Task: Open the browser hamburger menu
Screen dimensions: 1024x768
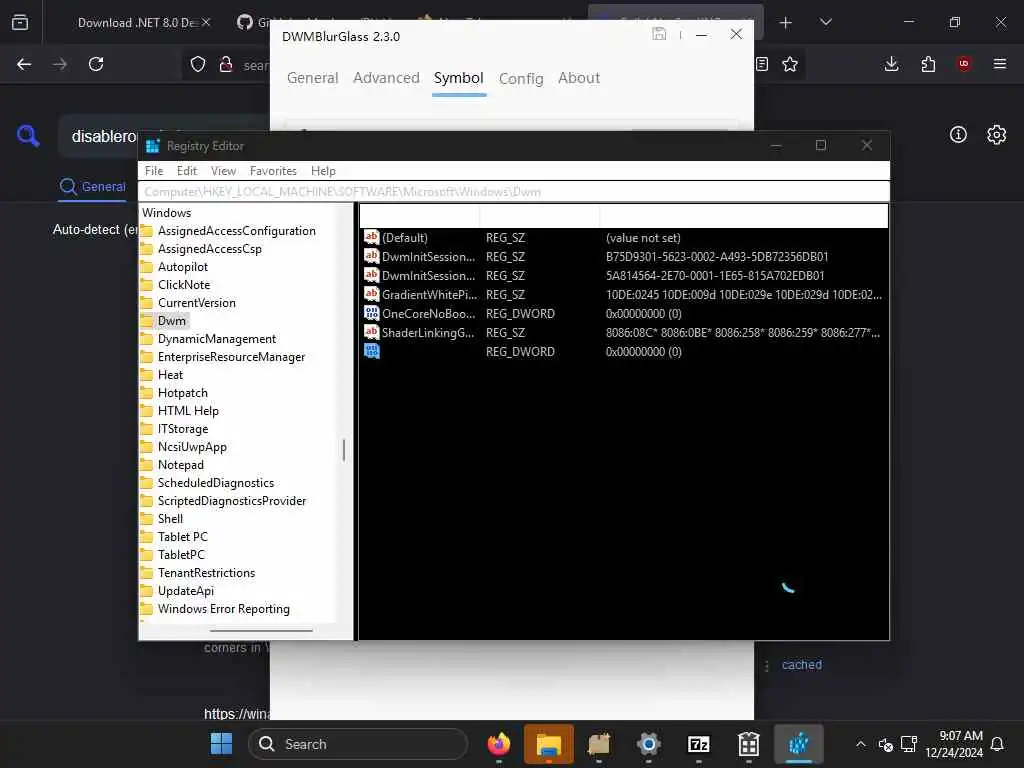Action: [x=1000, y=64]
